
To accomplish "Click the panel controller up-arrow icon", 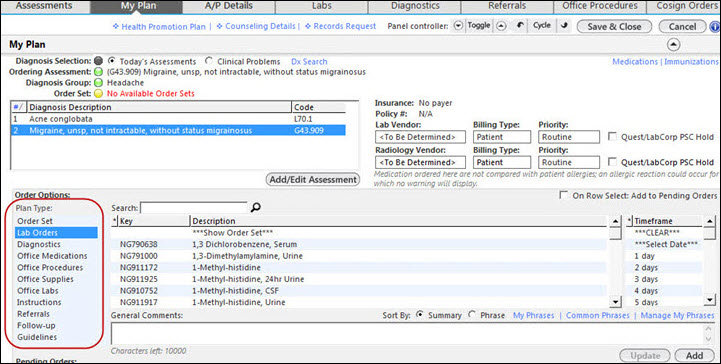I will (x=501, y=26).
